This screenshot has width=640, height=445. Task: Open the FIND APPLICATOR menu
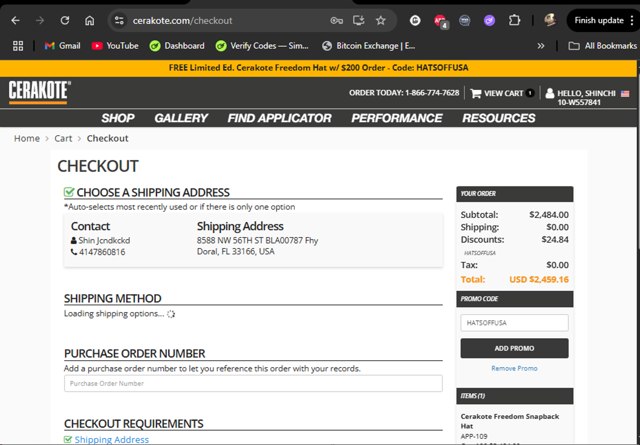pyautogui.click(x=280, y=118)
